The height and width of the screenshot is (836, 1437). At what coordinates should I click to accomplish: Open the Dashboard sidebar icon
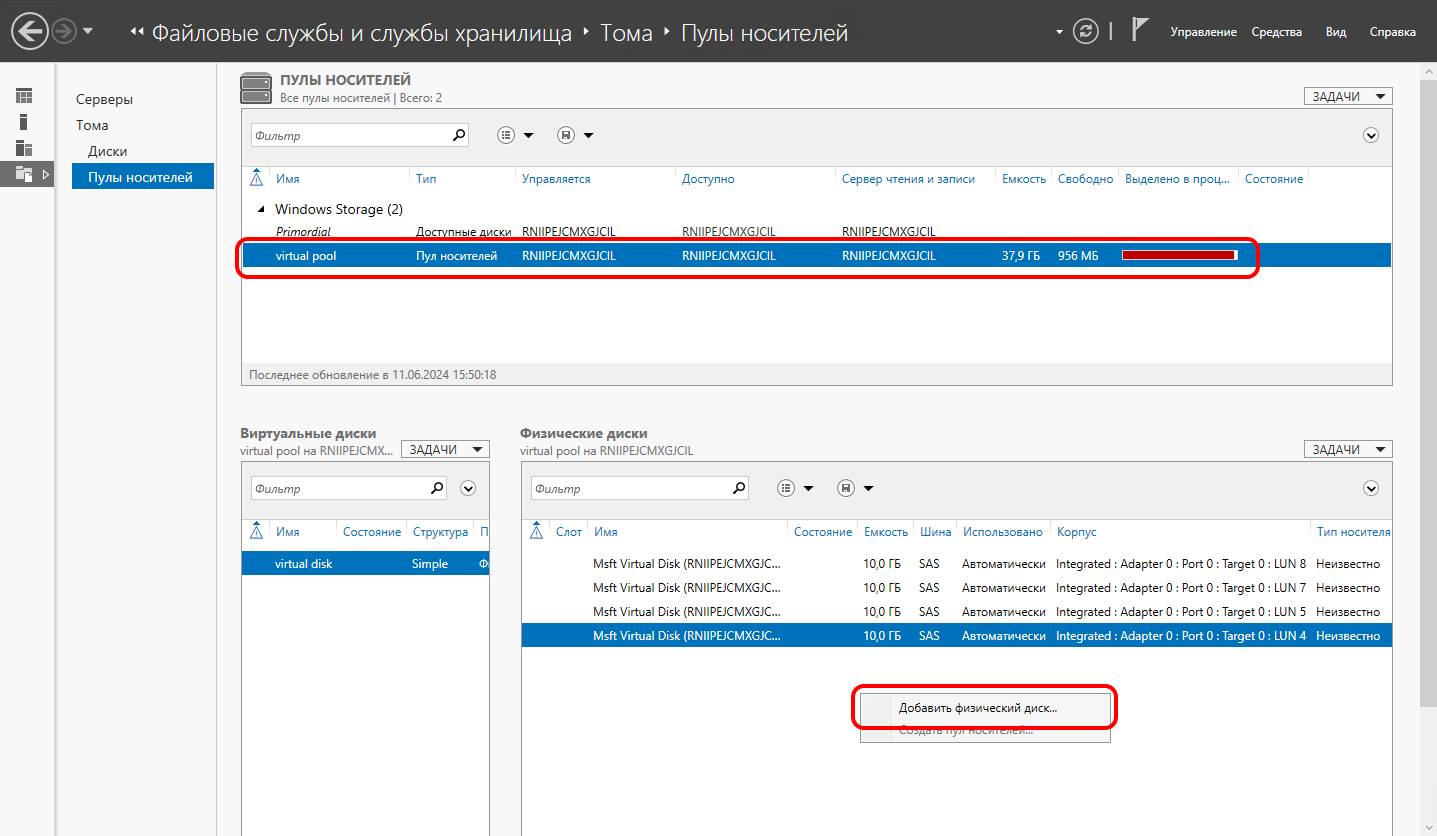point(24,96)
